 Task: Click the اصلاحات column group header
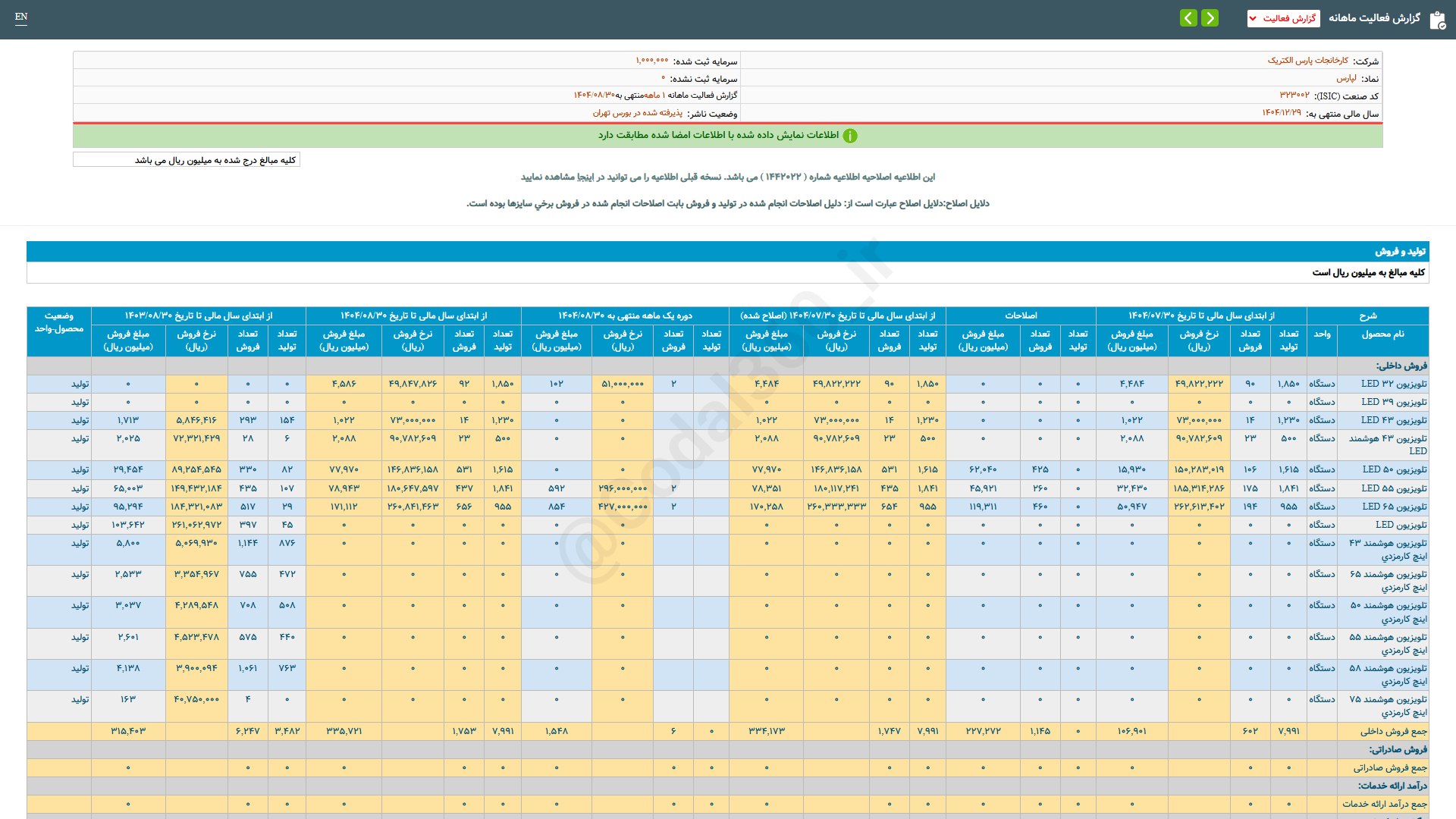(x=1021, y=315)
